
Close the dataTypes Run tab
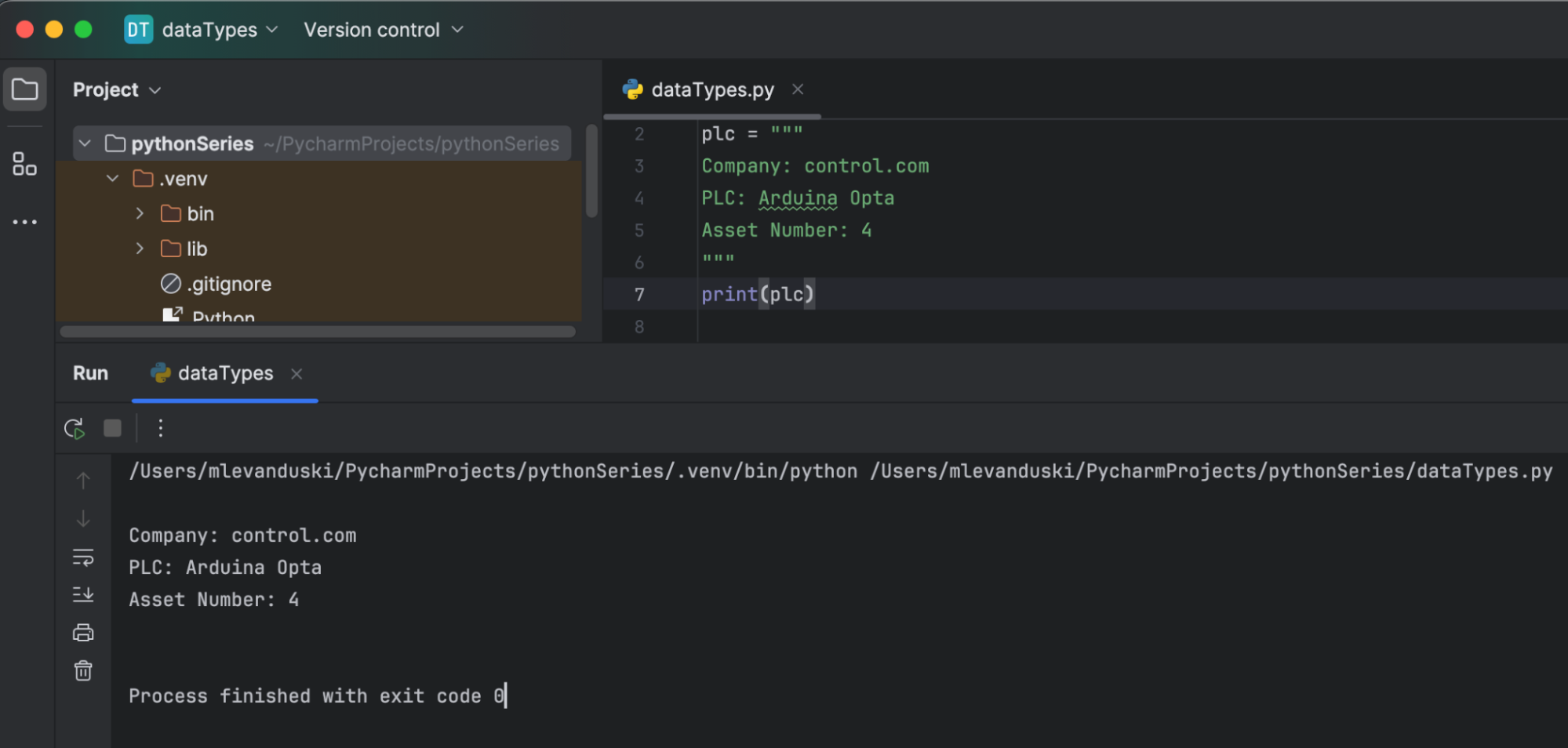point(297,374)
